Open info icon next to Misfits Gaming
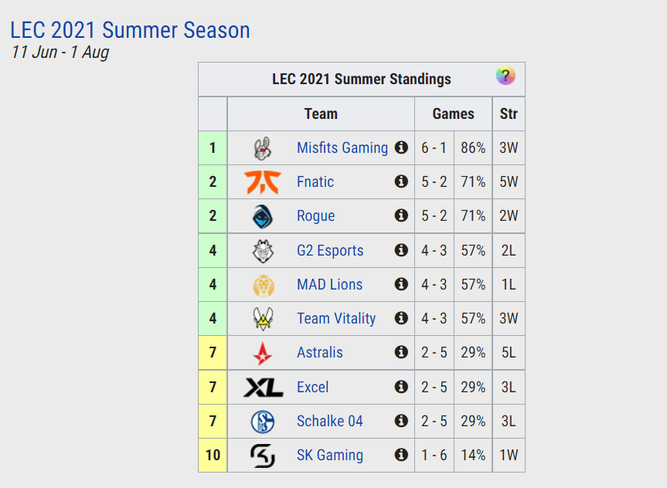Viewport: 667px width, 488px height. 401,148
